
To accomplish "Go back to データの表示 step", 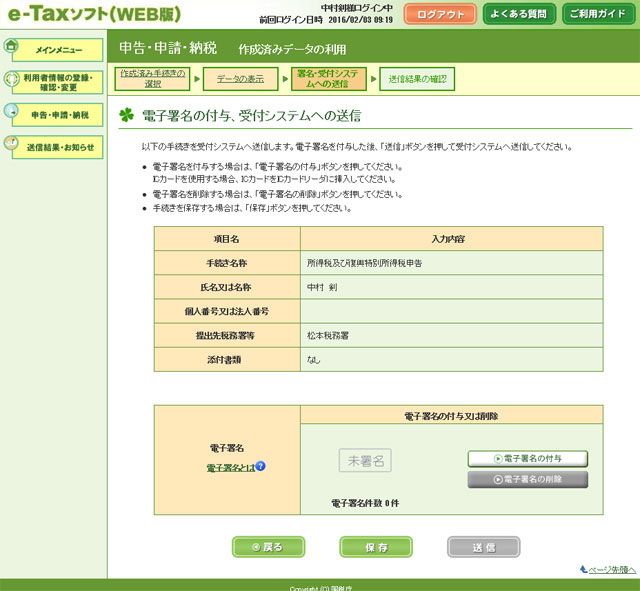I will (240, 78).
